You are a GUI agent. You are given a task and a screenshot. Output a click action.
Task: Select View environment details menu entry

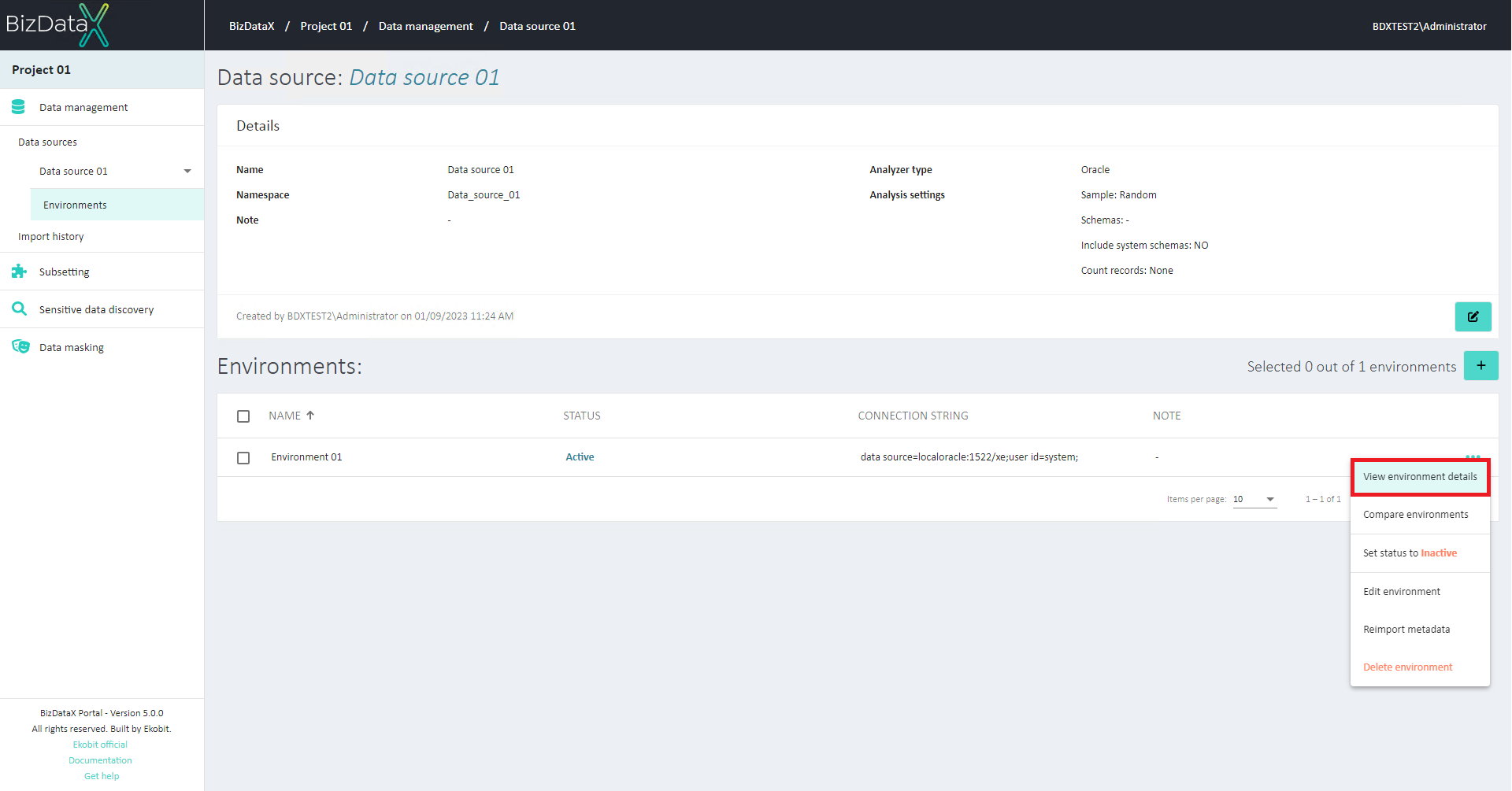tap(1420, 477)
